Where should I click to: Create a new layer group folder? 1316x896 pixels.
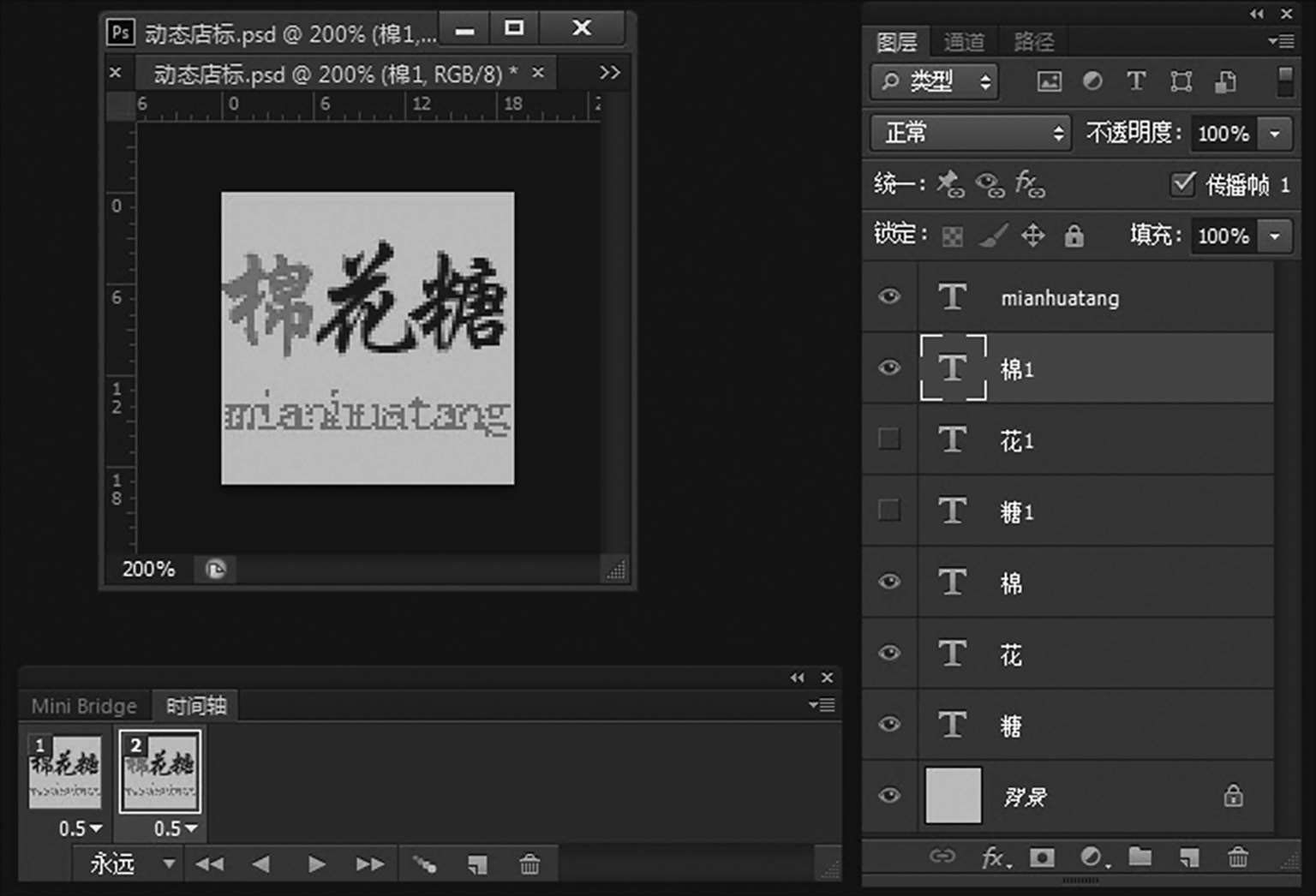(x=1140, y=857)
